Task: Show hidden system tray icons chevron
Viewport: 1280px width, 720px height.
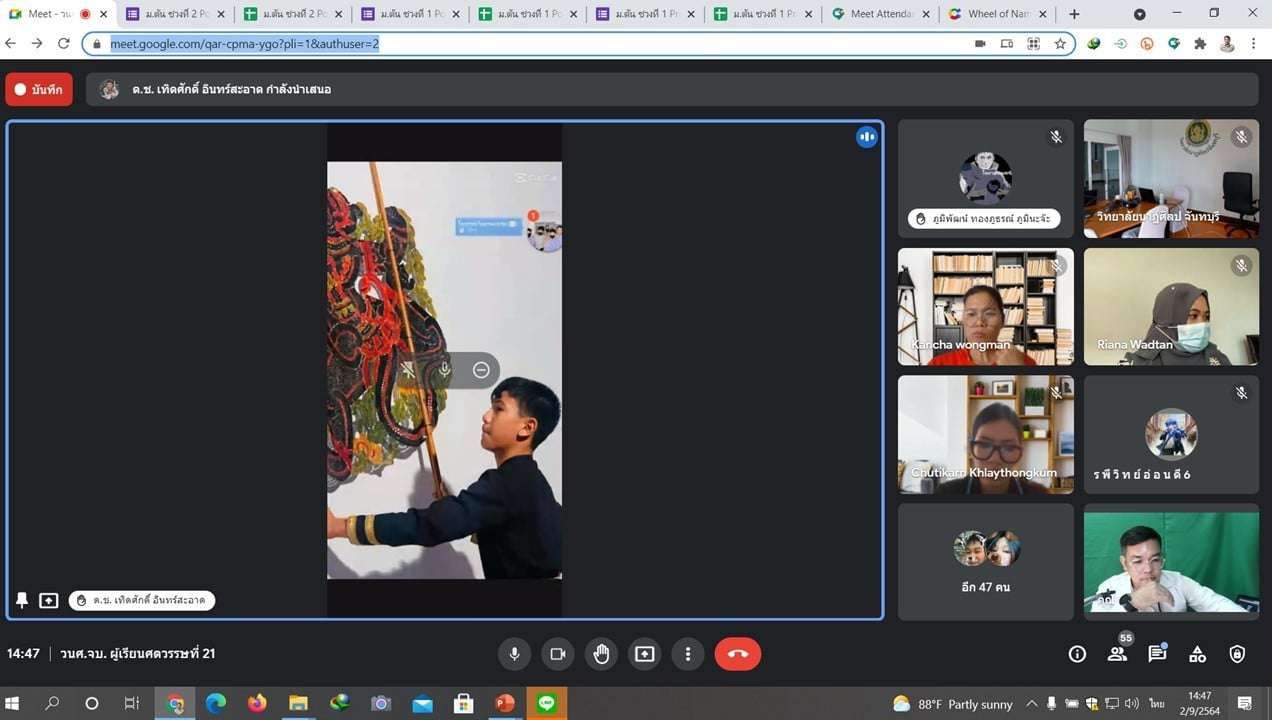Action: pos(1032,703)
